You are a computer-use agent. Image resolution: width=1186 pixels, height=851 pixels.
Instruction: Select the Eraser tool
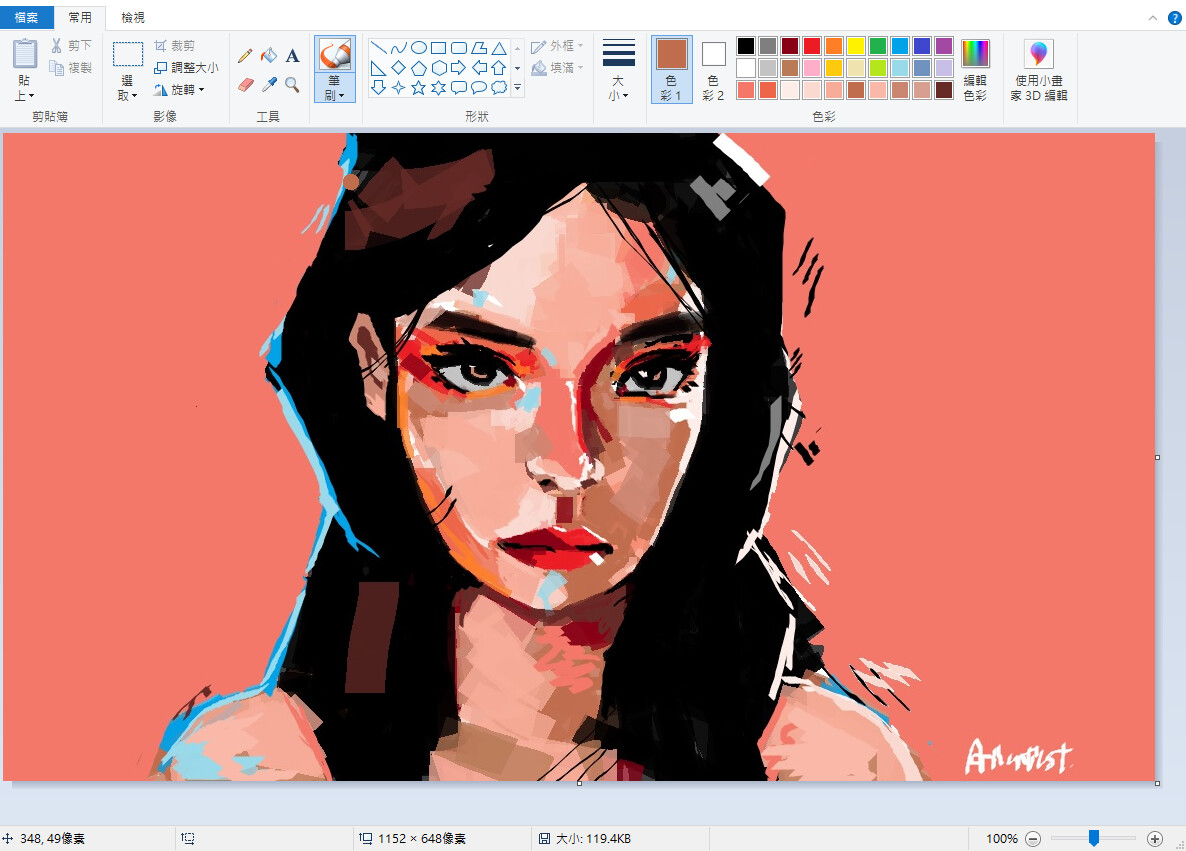click(245, 83)
